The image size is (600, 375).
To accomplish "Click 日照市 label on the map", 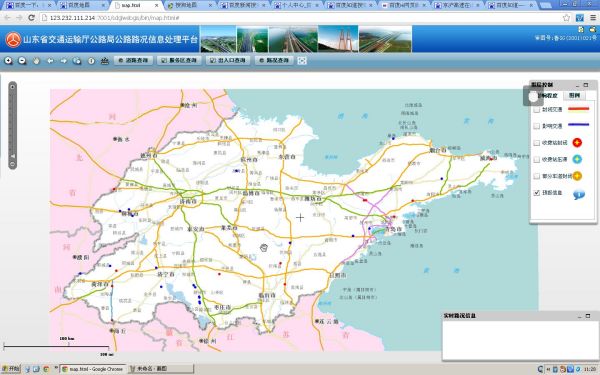I will (338, 275).
